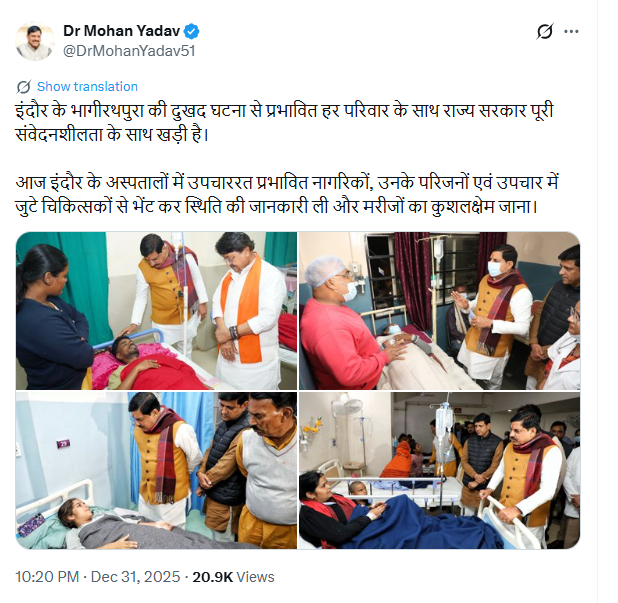Image resolution: width=618 pixels, height=603 pixels.
Task: Click the man in orange scarf in photo
Action: pyautogui.click(x=246, y=311)
